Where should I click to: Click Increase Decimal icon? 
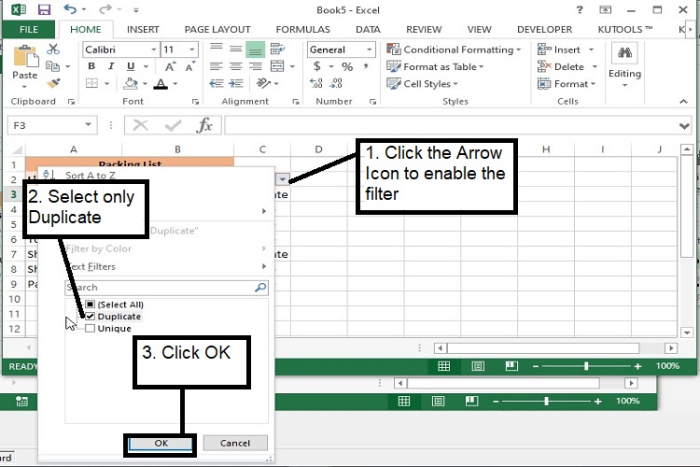316,83
